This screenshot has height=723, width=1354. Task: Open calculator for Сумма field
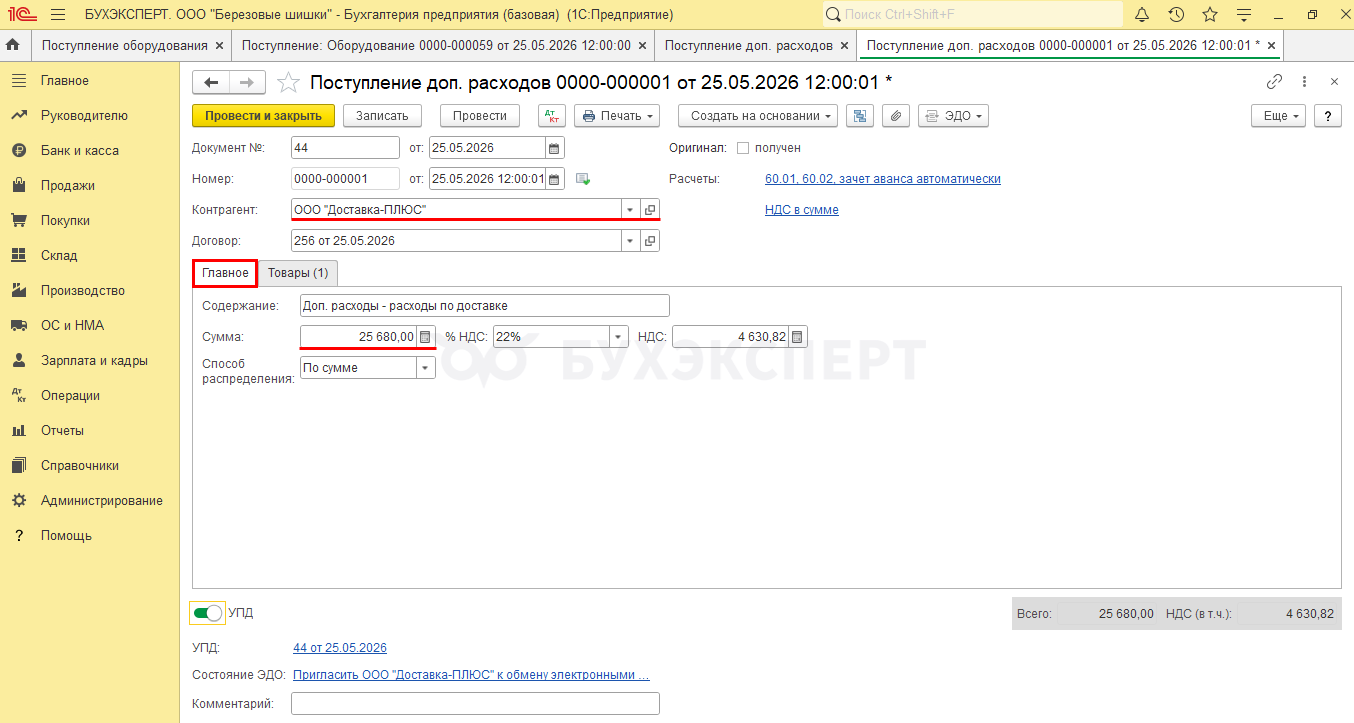[426, 337]
